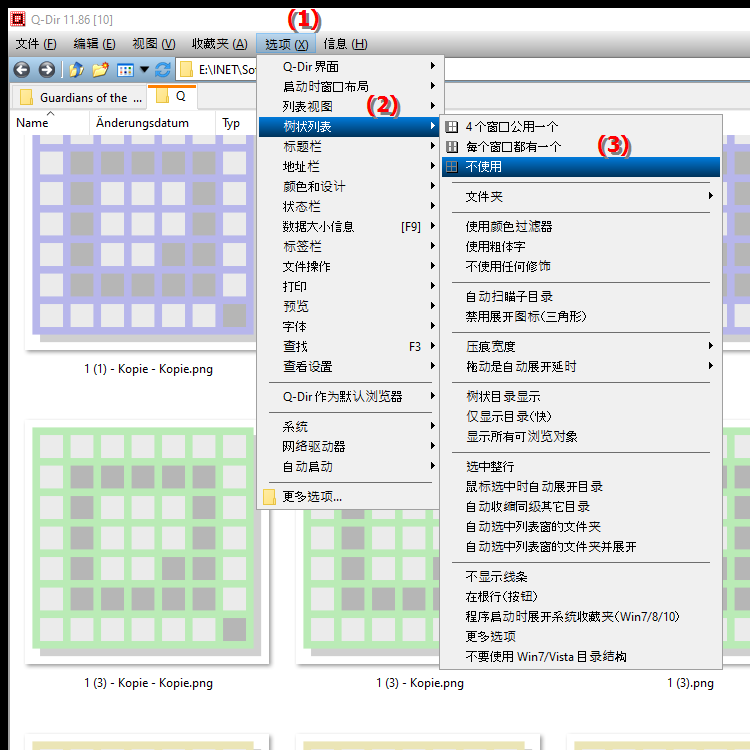Expand the Q-Dir 界面 submenu

[x=349, y=66]
